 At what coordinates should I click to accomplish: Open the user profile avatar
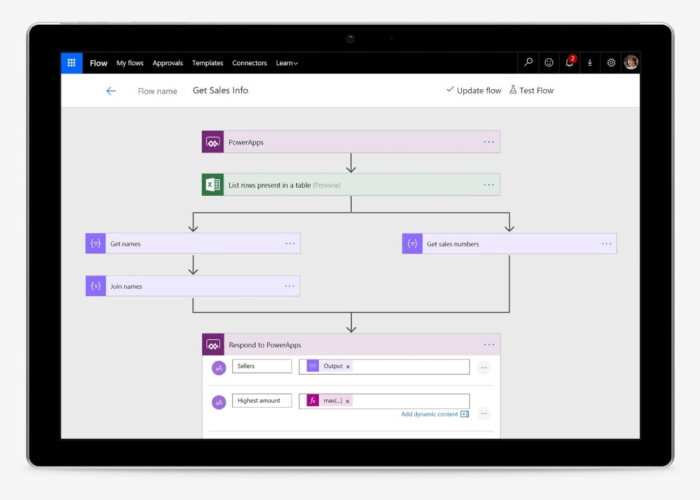tap(631, 62)
